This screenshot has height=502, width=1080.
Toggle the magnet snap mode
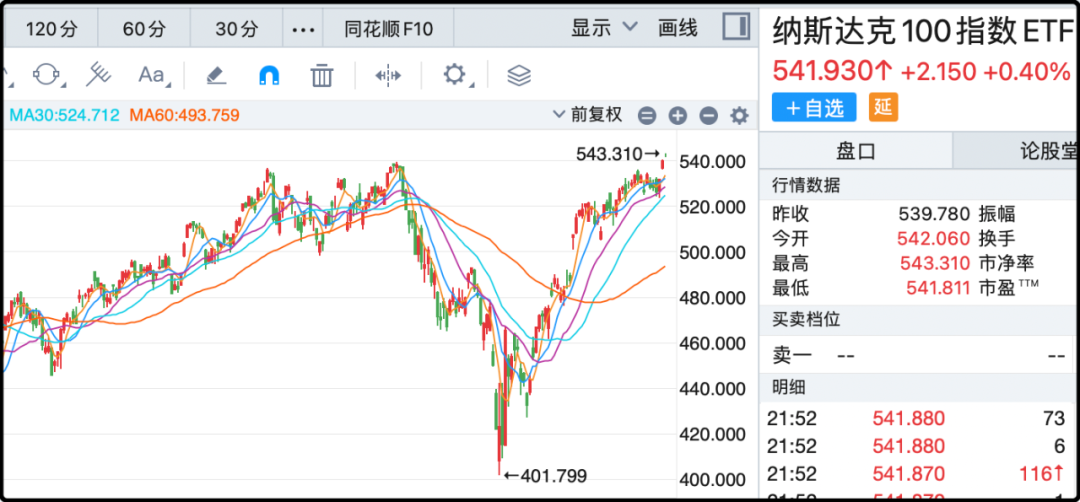269,75
